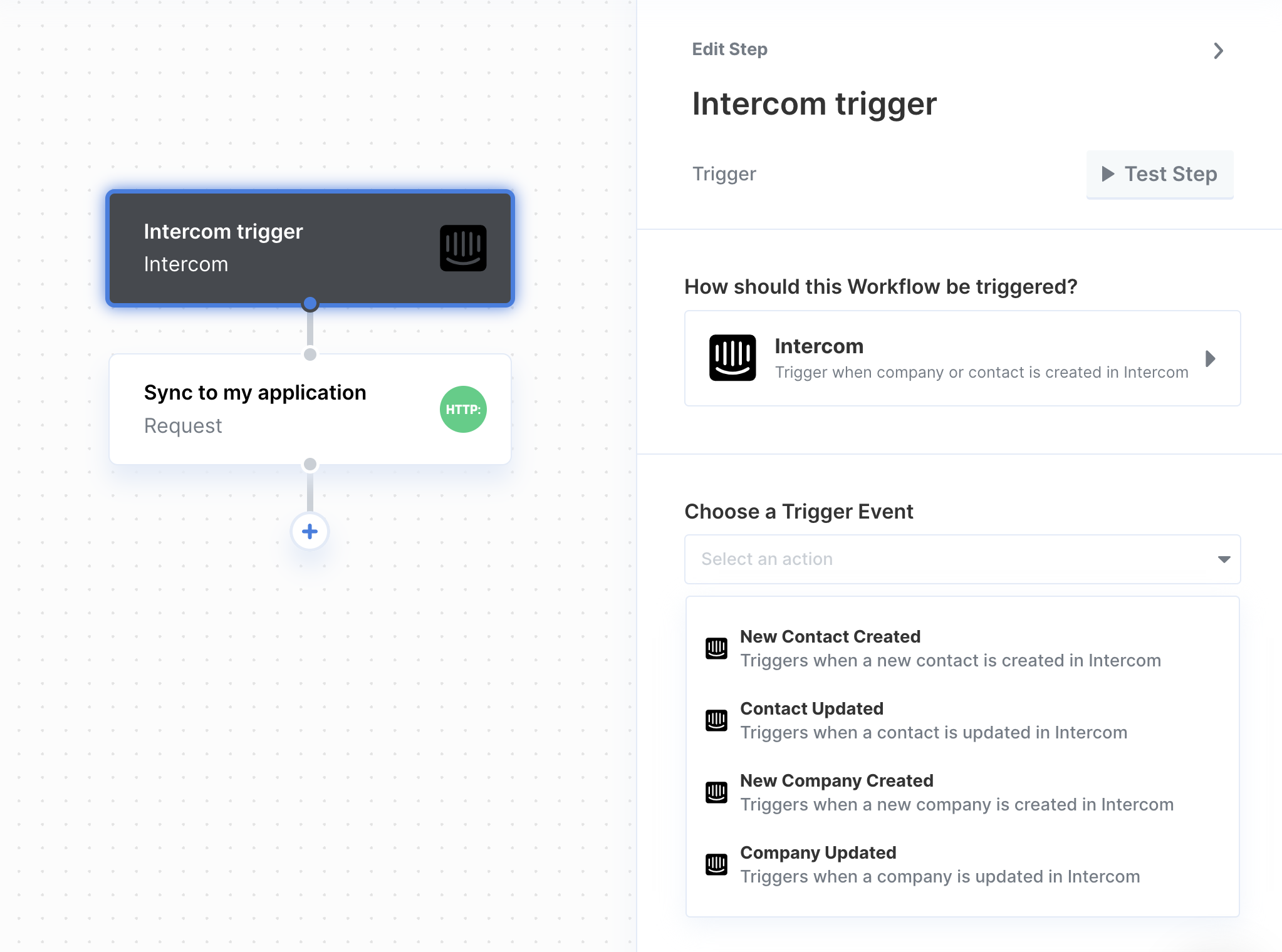Screen dimensions: 1282x952
Task: Select the Sync to my application step
Action: click(310, 410)
